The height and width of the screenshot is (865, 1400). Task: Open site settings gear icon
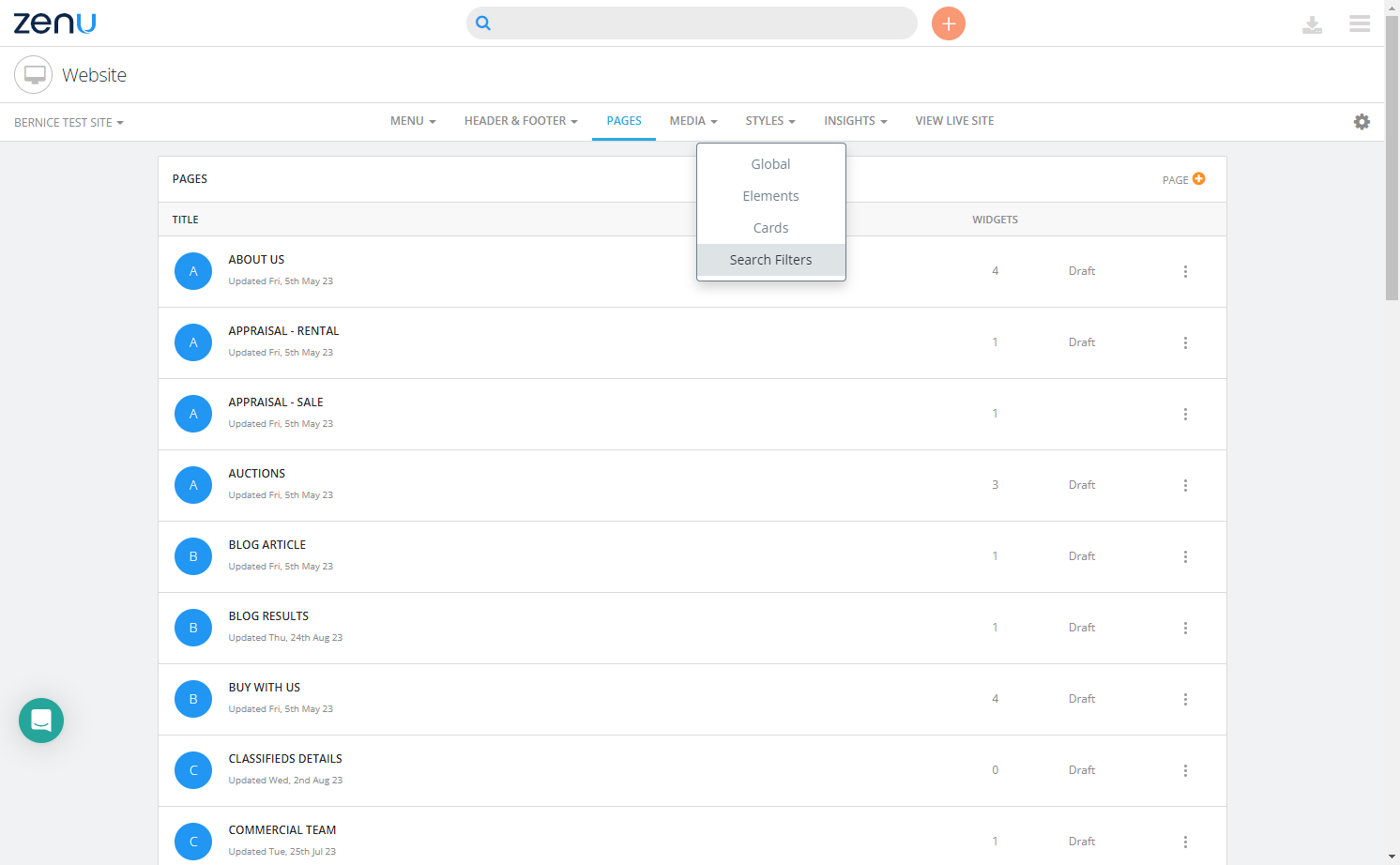pyautogui.click(x=1362, y=122)
